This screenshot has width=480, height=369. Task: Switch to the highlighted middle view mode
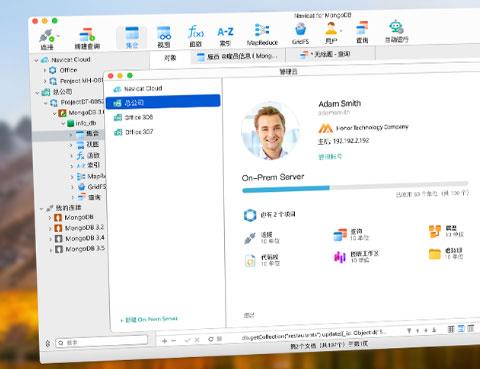(461, 329)
